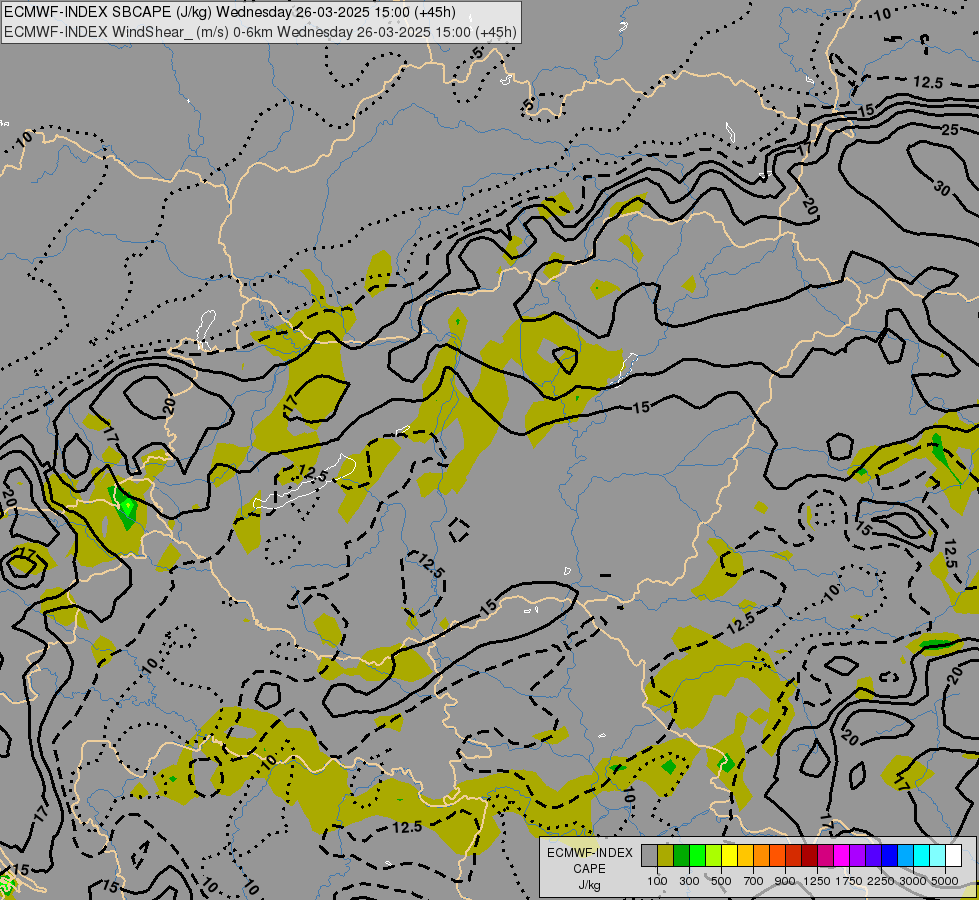979x900 pixels.
Task: Pick the pale cyan legend swatch
Action: pos(937,856)
